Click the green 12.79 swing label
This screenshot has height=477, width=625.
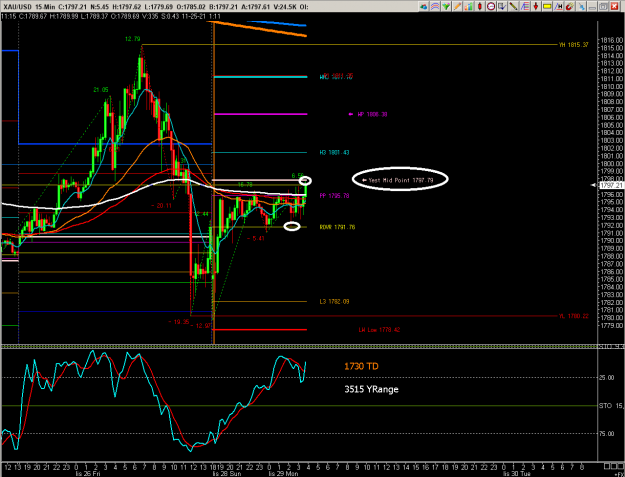132,39
